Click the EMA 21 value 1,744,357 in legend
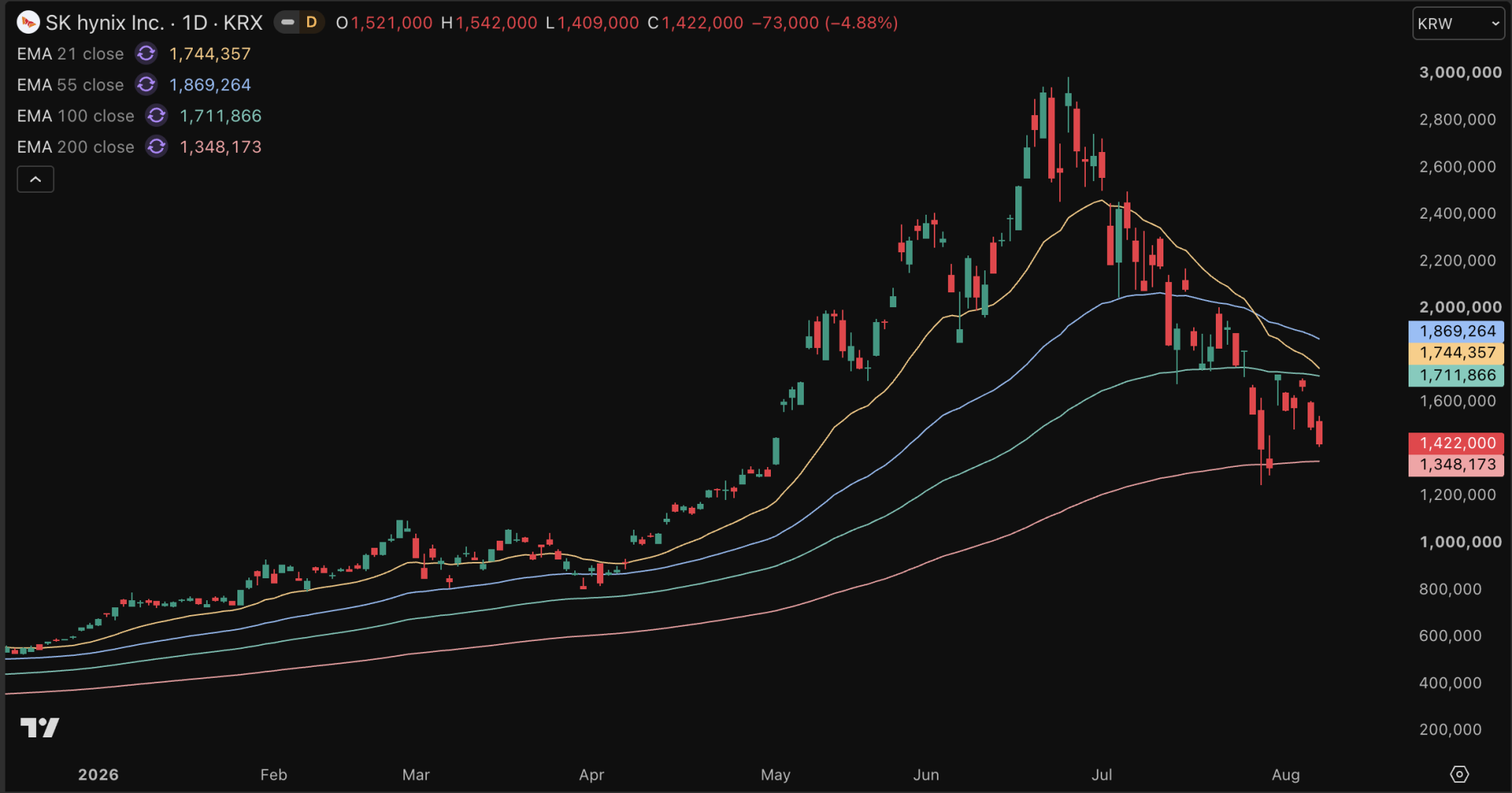 point(210,54)
